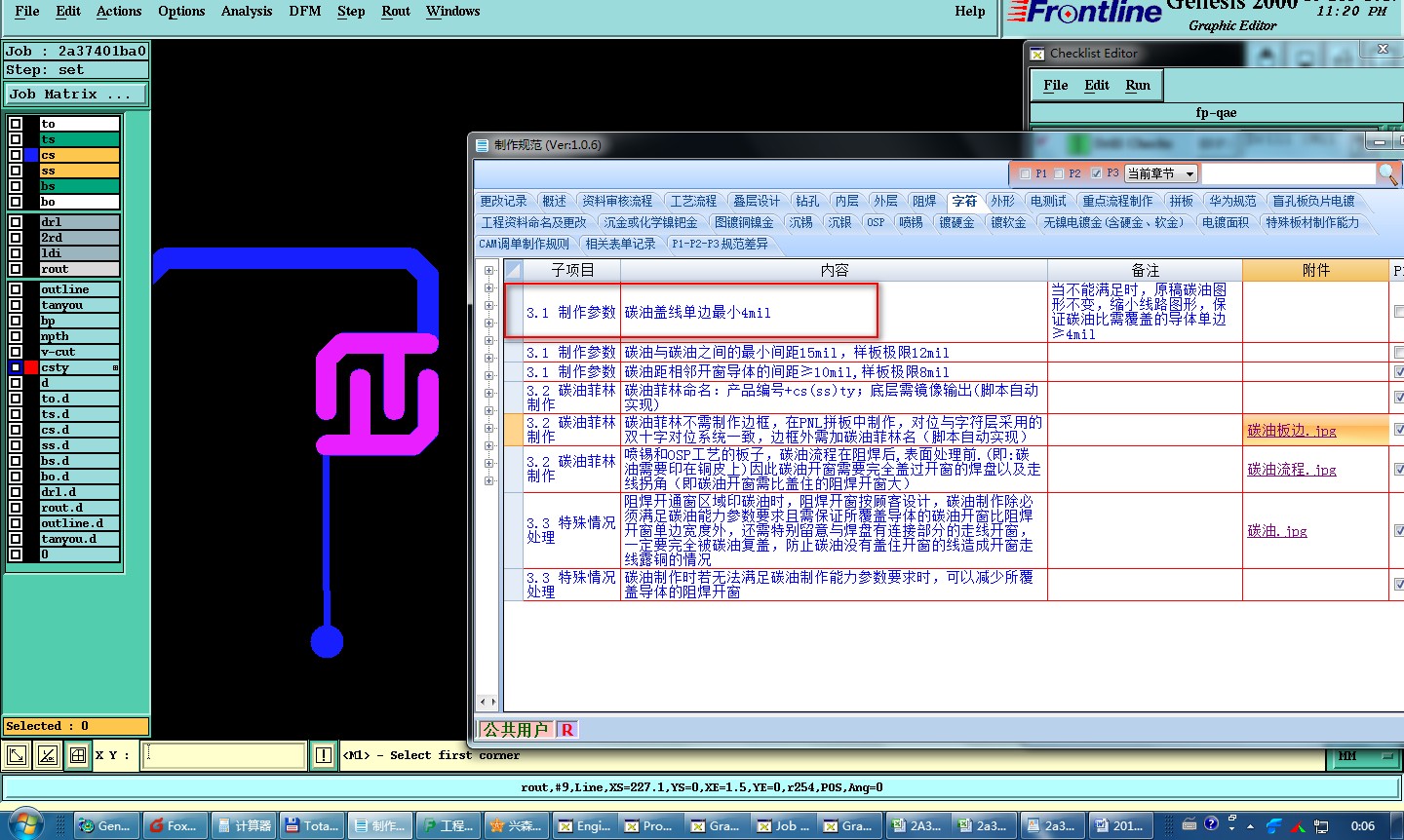The width and height of the screenshot is (1404, 840).
Task: Switch to the 钻孔 tab
Action: point(807,201)
